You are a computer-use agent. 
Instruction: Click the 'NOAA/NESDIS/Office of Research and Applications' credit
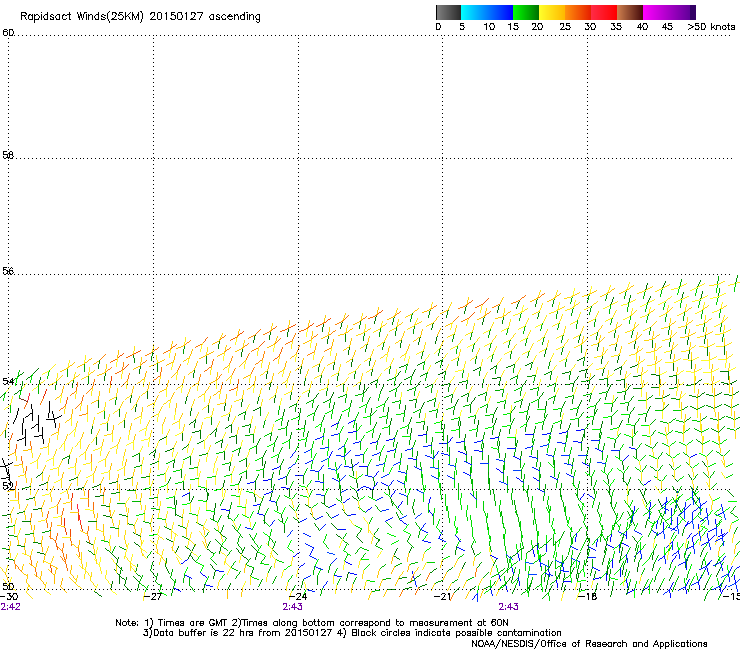(x=589, y=644)
